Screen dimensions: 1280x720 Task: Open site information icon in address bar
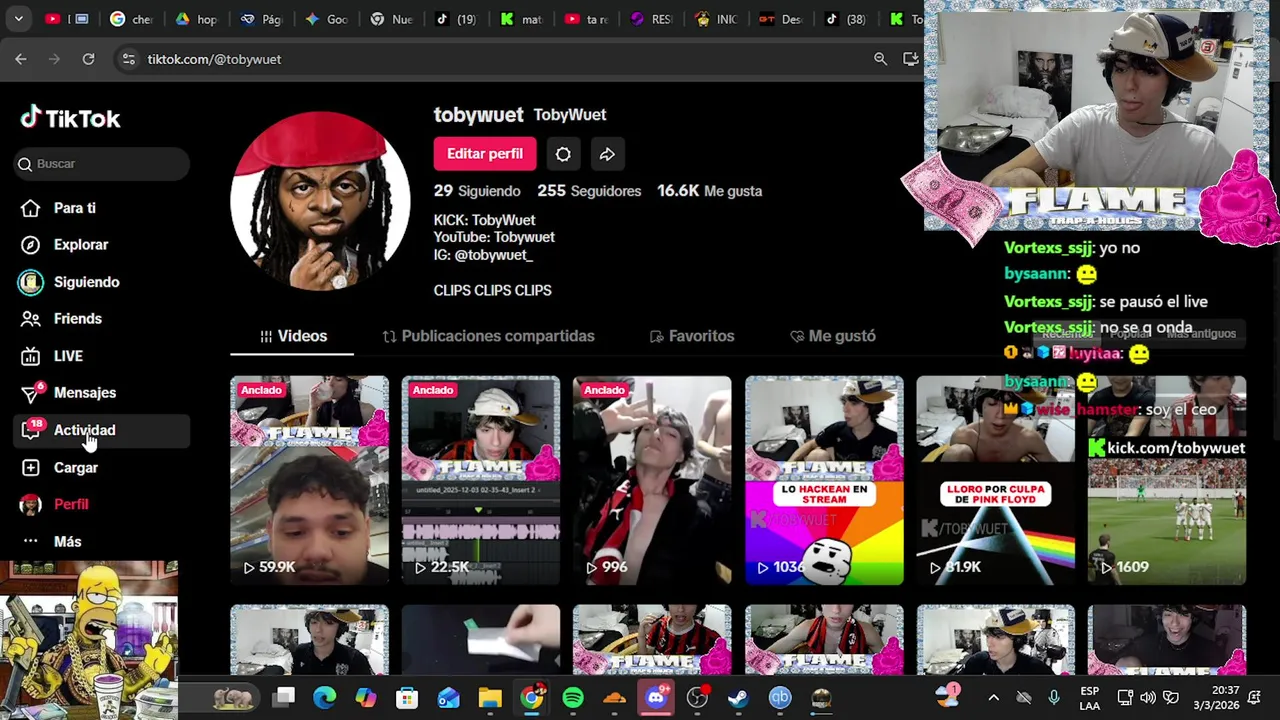[128, 59]
